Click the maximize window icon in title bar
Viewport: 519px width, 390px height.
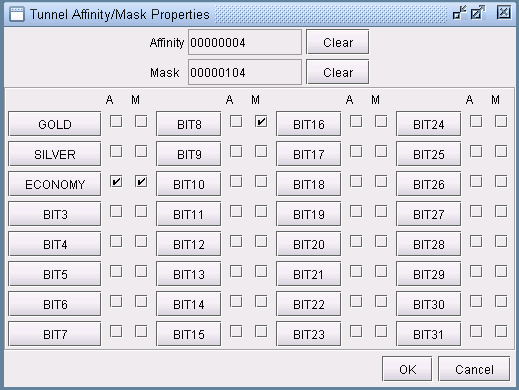tap(478, 13)
